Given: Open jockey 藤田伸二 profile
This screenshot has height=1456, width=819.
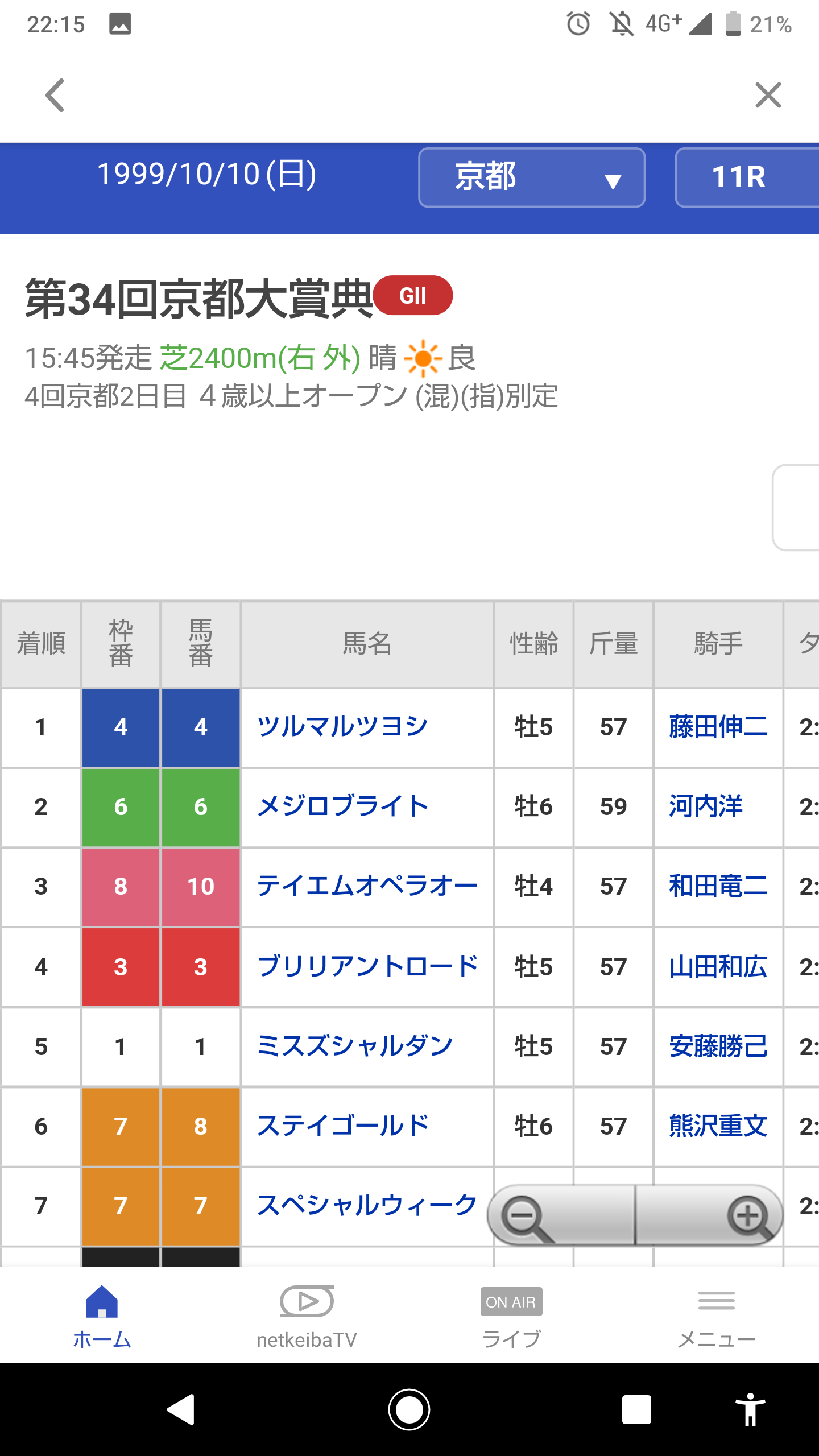Looking at the screenshot, I should tap(718, 727).
